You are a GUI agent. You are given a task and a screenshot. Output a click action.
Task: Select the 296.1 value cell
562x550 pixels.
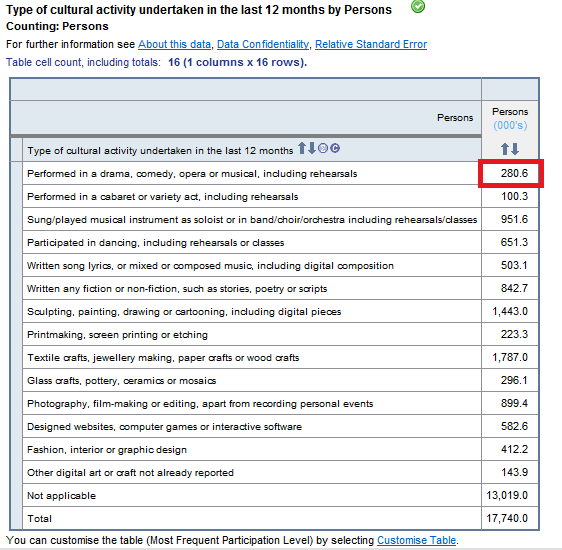[x=510, y=380]
